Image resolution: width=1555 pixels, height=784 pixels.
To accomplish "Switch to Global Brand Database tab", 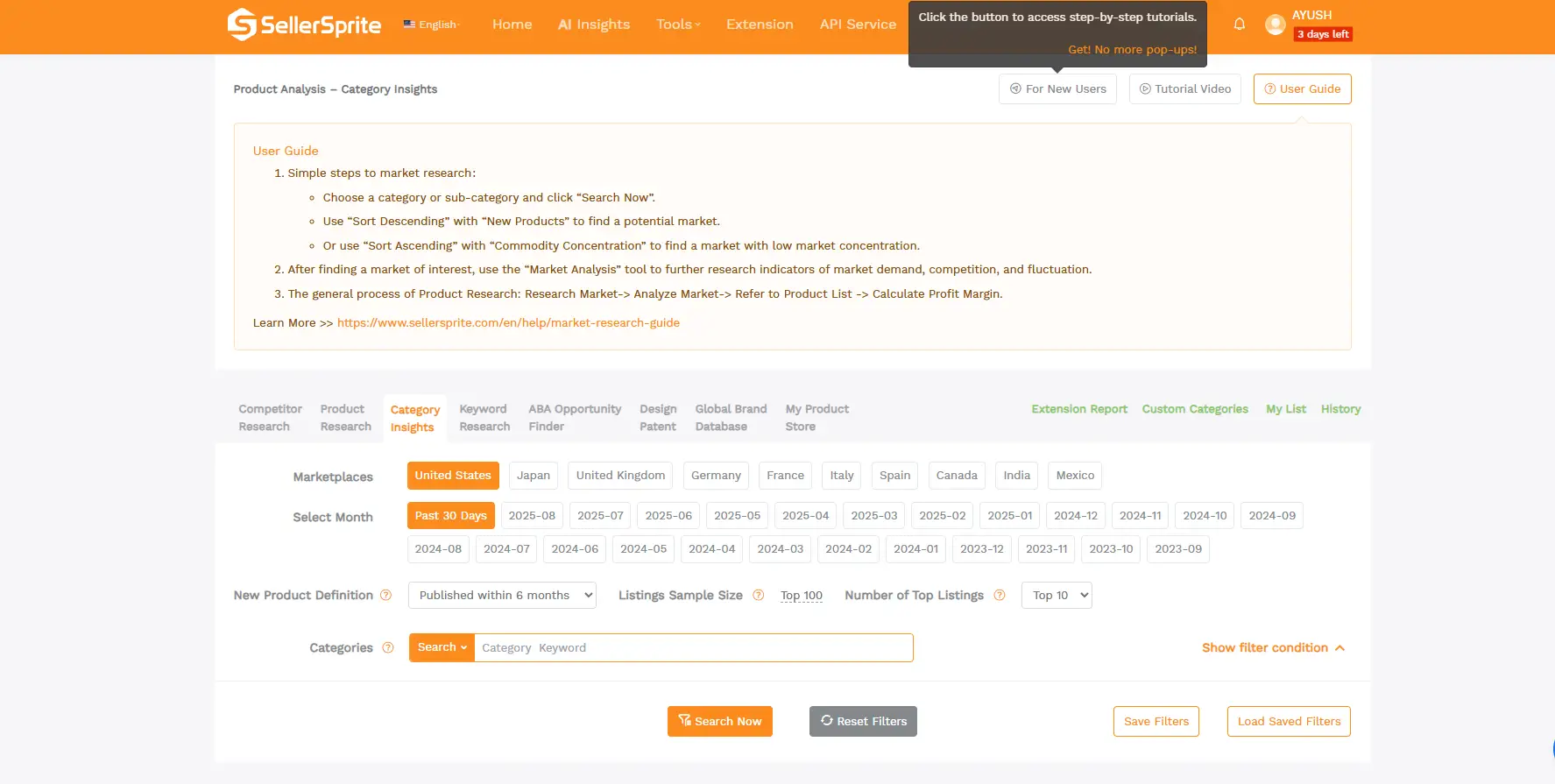I will pos(731,418).
